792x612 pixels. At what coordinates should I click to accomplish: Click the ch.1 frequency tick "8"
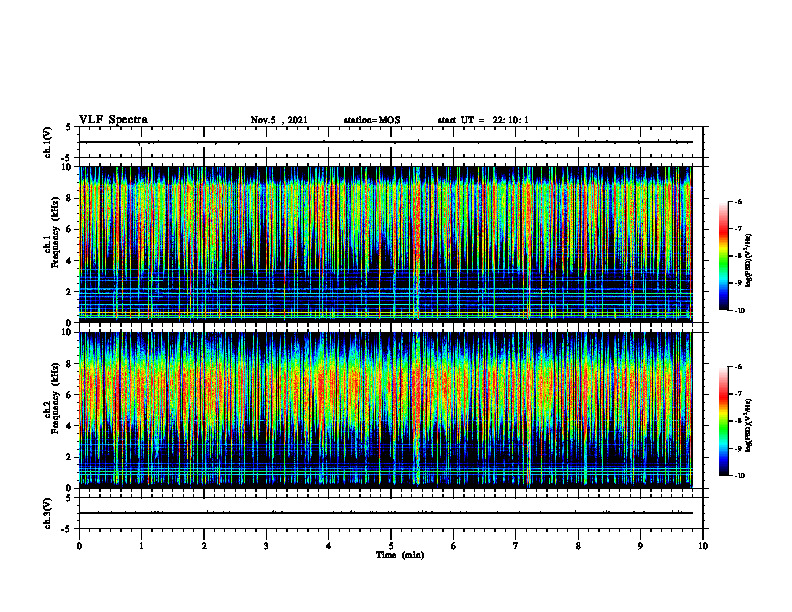pos(70,198)
